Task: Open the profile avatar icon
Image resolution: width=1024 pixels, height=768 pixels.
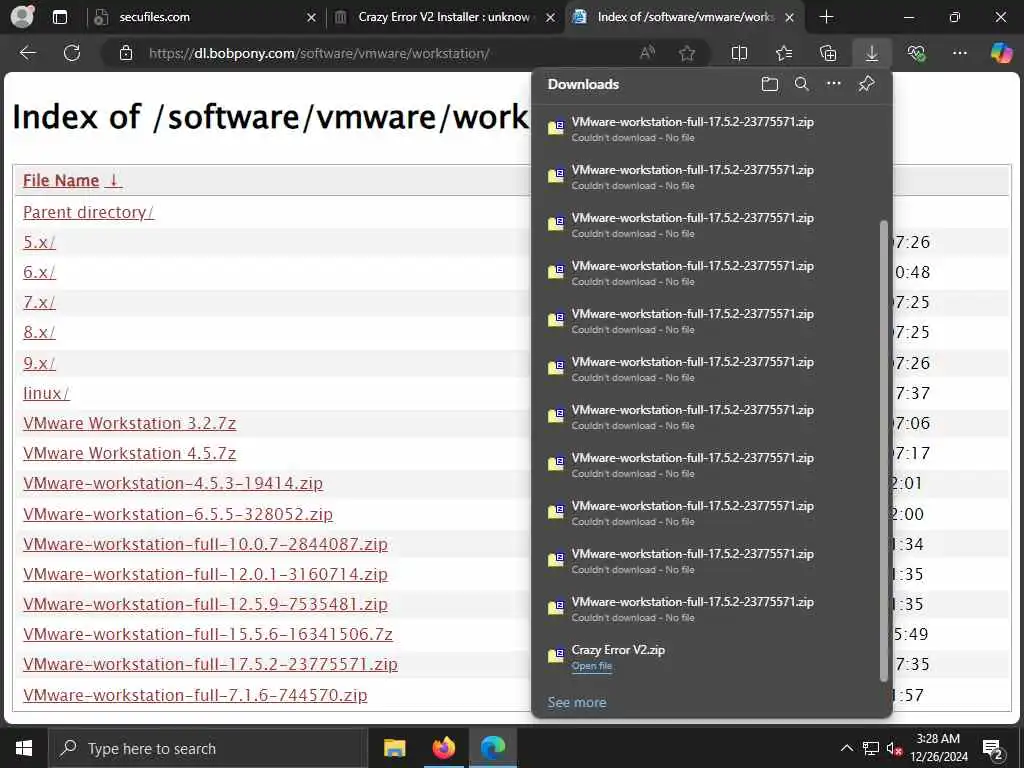Action: point(22,17)
